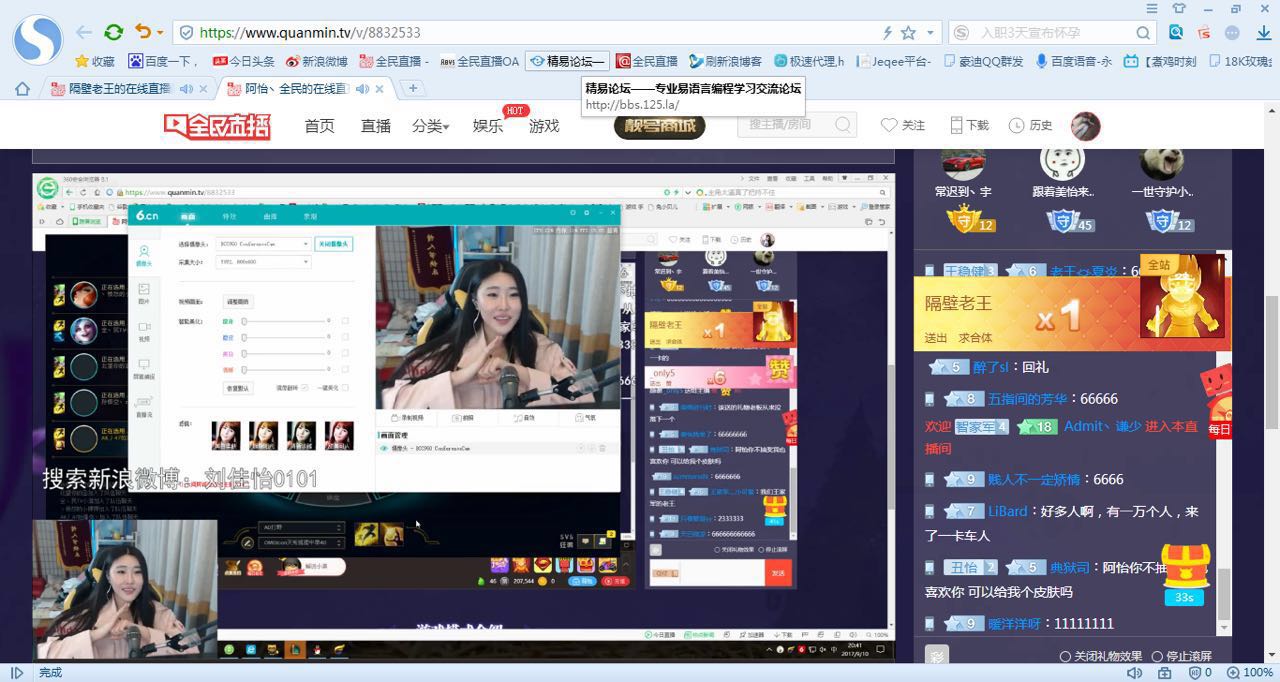Open the back-button history dropdown arrow
Screen dimensions: 1280x682
tap(160, 32)
